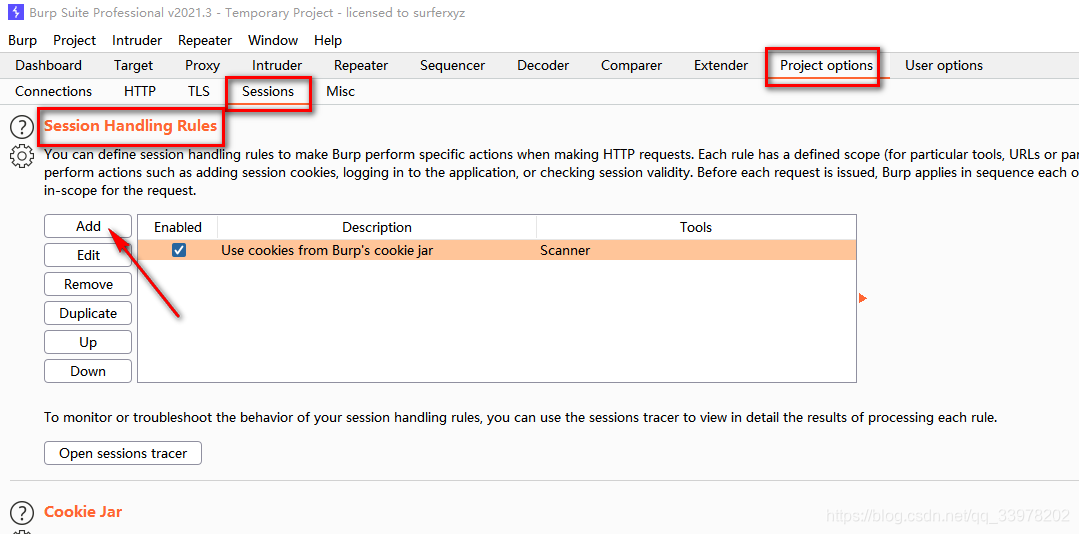This screenshot has height=534, width=1079.
Task: Move rule with the Up button
Action: [x=88, y=342]
